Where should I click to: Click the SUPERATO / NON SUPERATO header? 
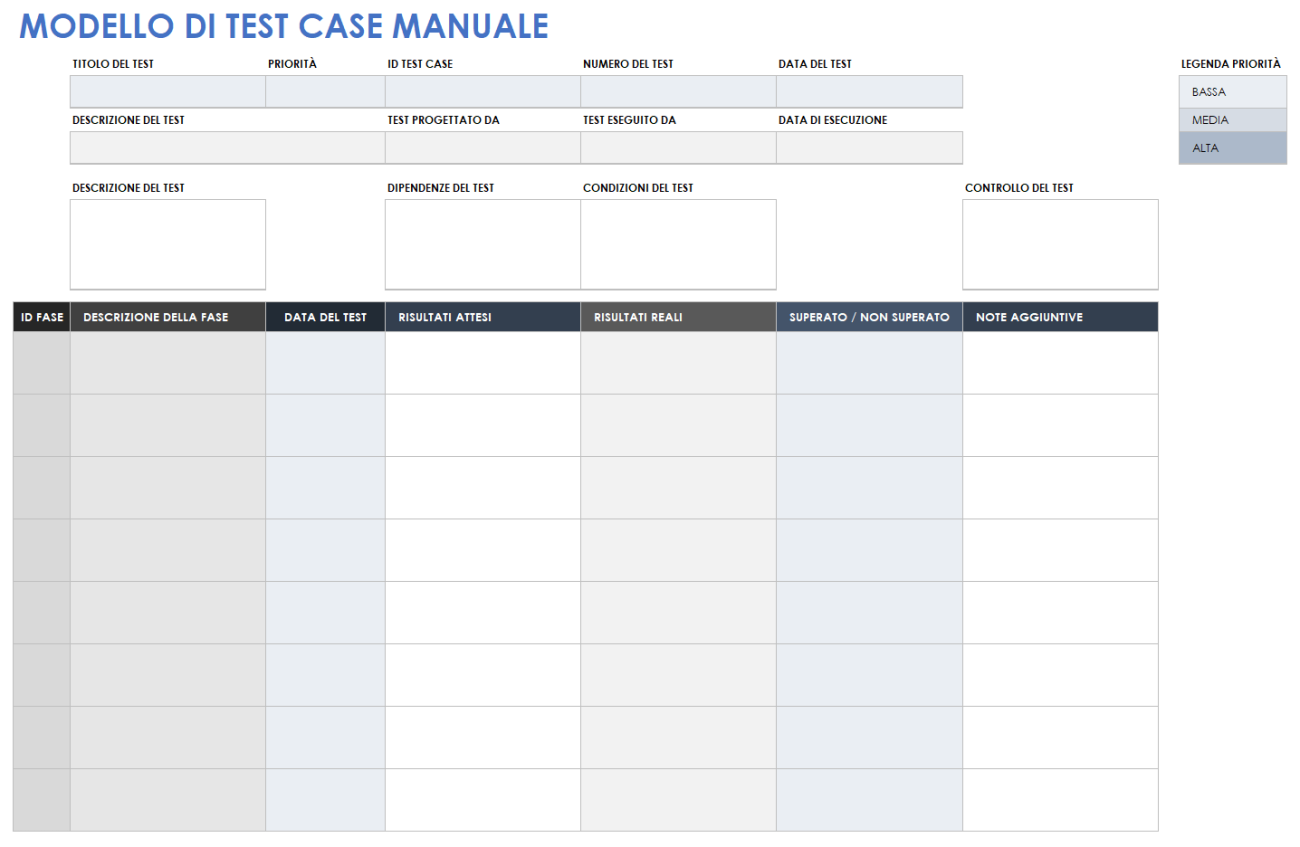click(x=868, y=316)
